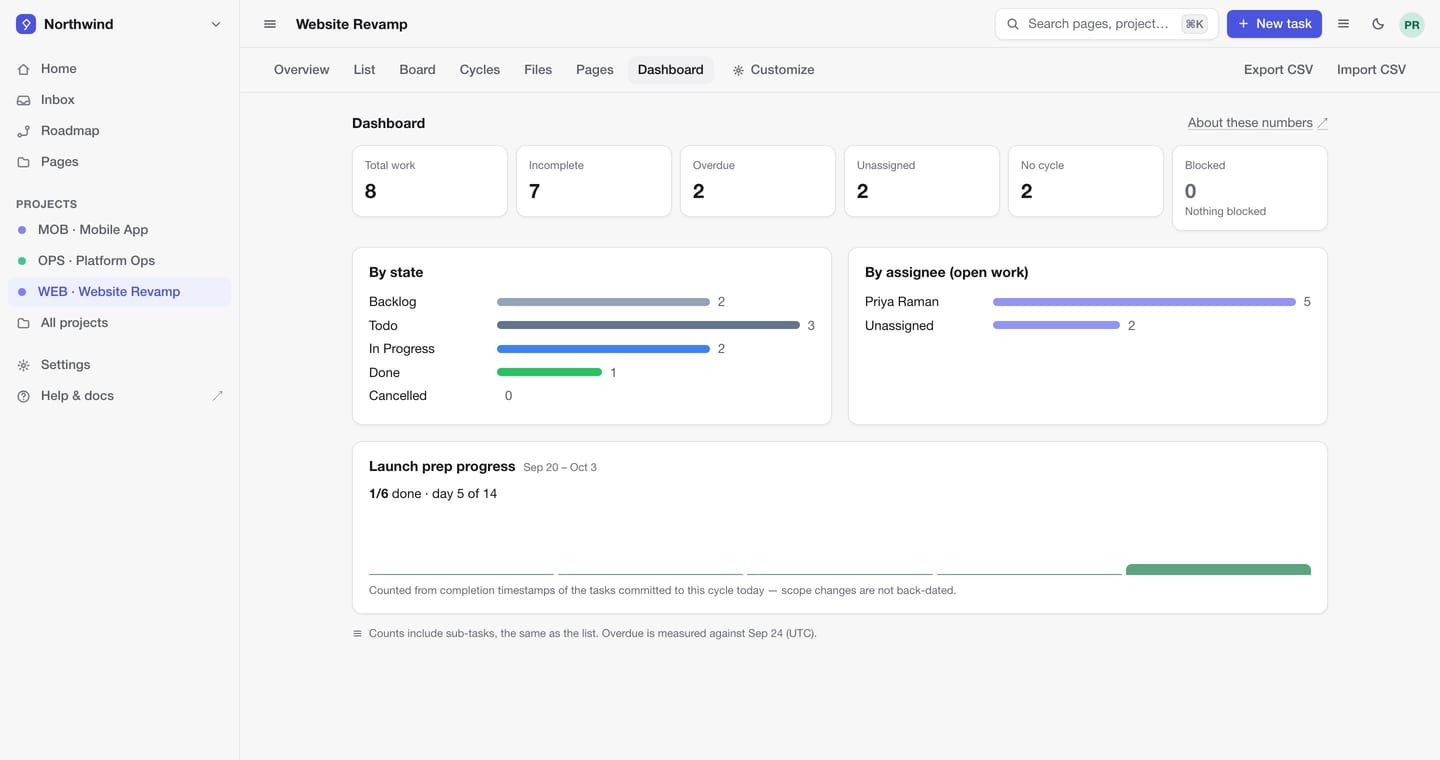Click the Northwind logo icon
Image resolution: width=1440 pixels, height=760 pixels.
(x=26, y=24)
